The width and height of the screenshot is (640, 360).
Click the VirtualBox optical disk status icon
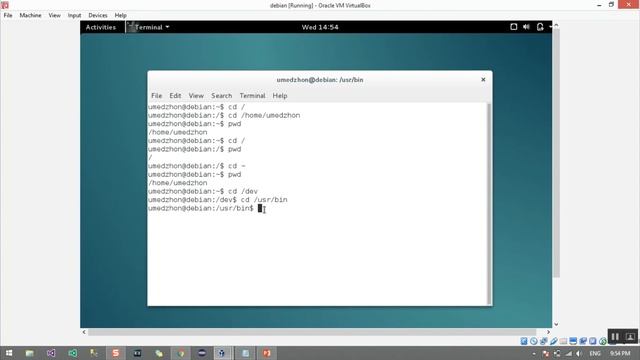[533, 341]
